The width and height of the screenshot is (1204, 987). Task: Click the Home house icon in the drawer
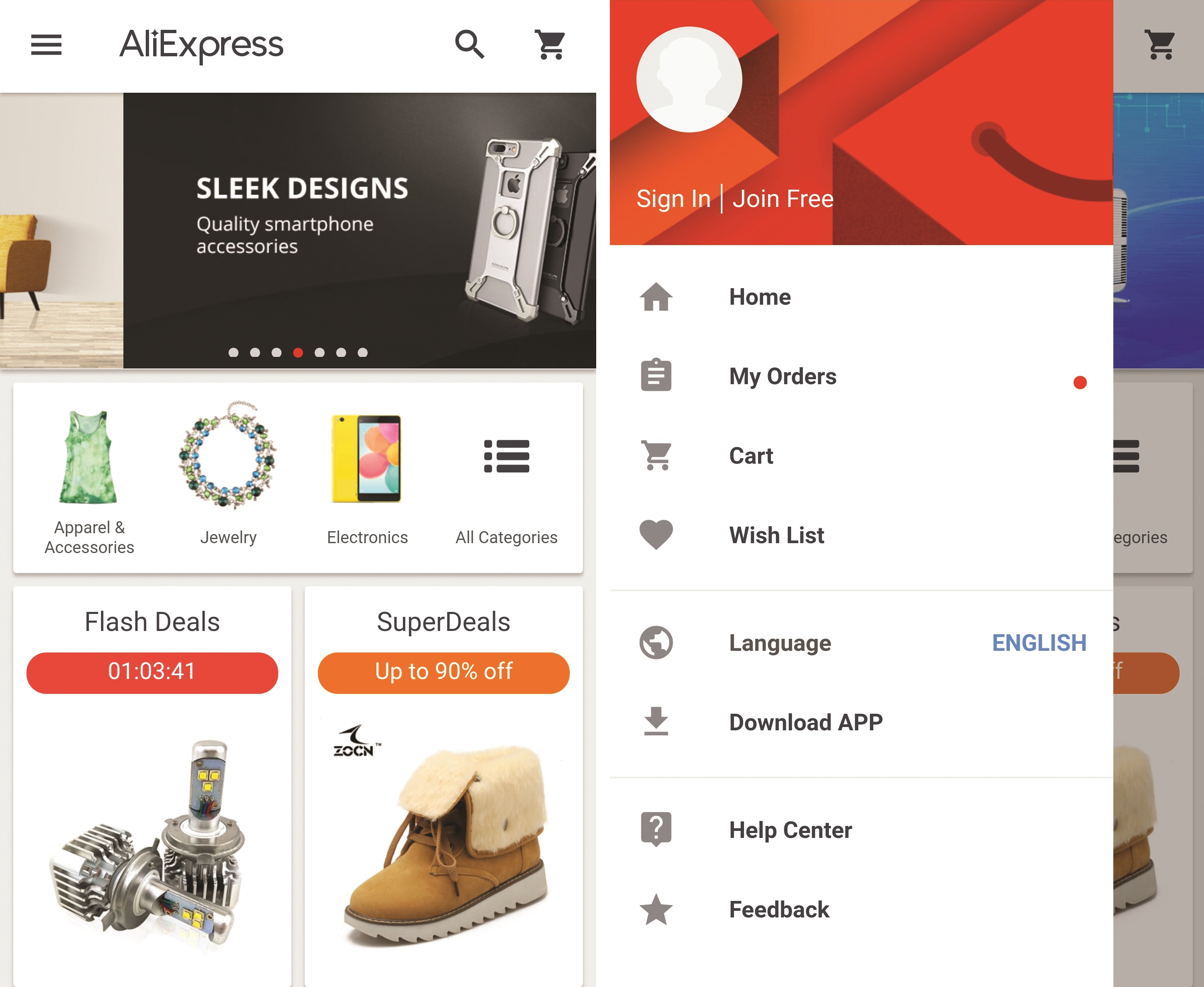[656, 297]
